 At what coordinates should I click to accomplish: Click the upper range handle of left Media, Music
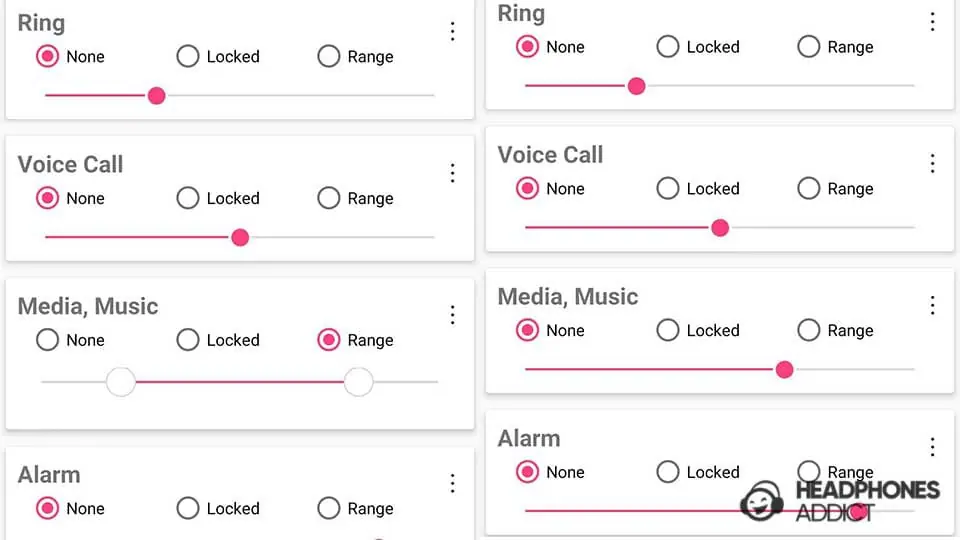tap(358, 382)
